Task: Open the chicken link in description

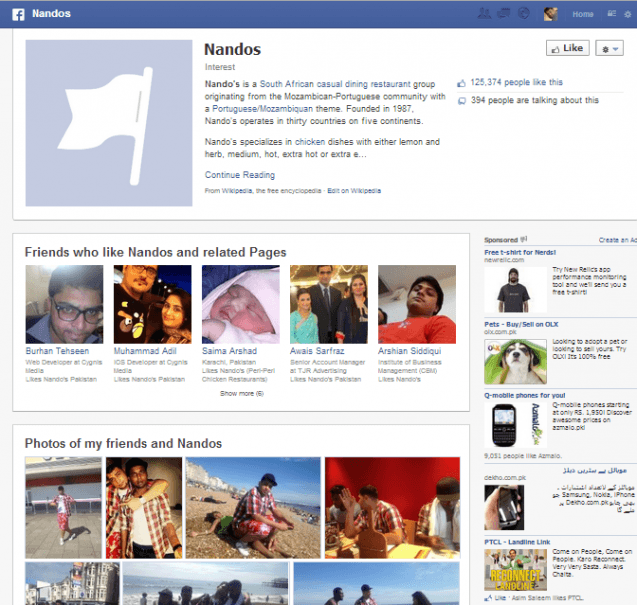Action: (310, 142)
